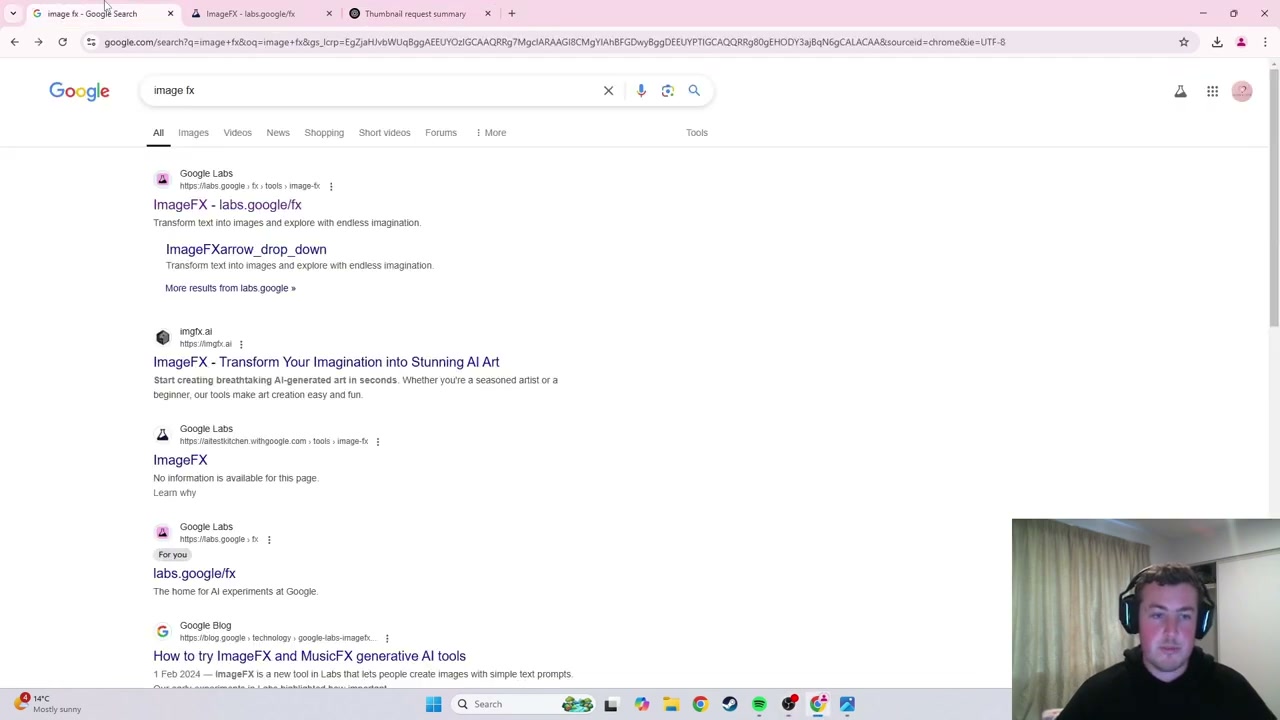Open ImageFX - labs.google/fx result

(x=227, y=205)
